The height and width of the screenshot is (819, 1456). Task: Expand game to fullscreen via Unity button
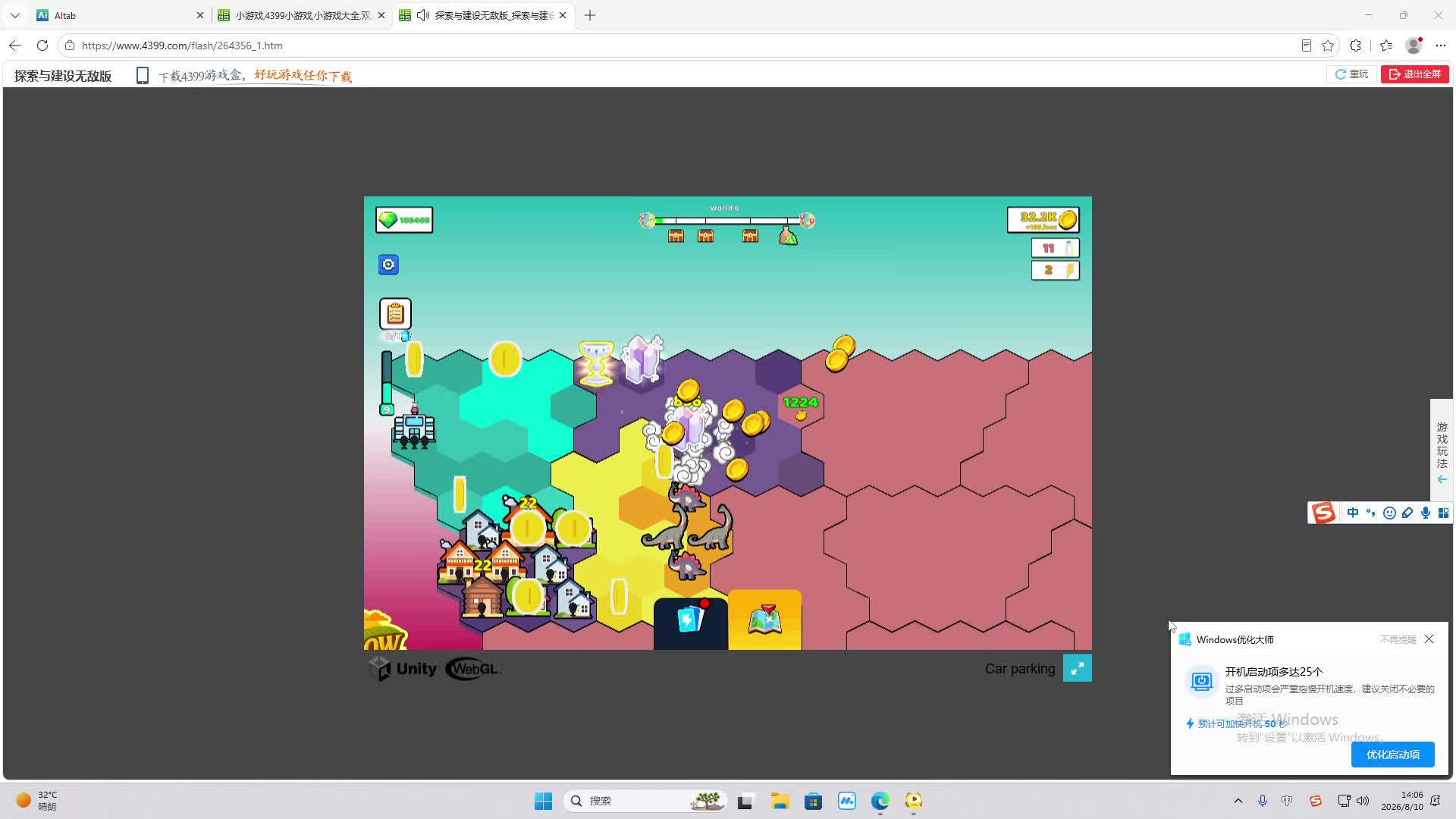[1077, 668]
